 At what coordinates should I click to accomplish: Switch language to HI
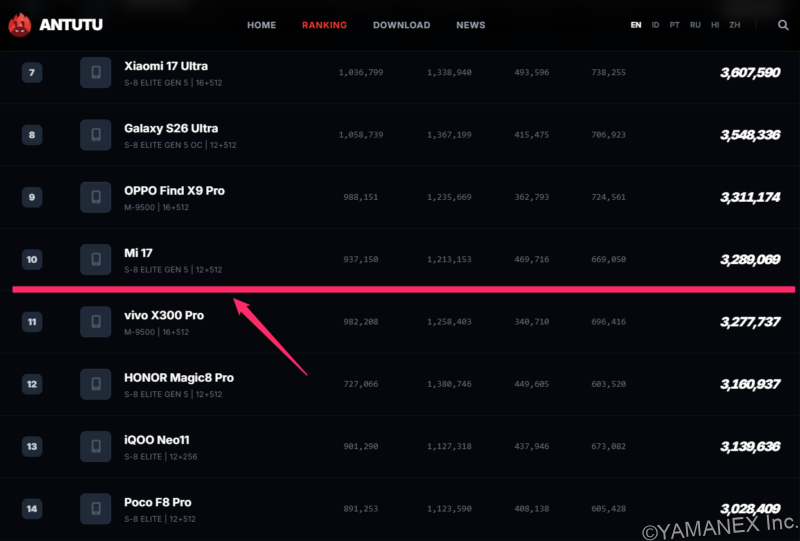[x=715, y=25]
